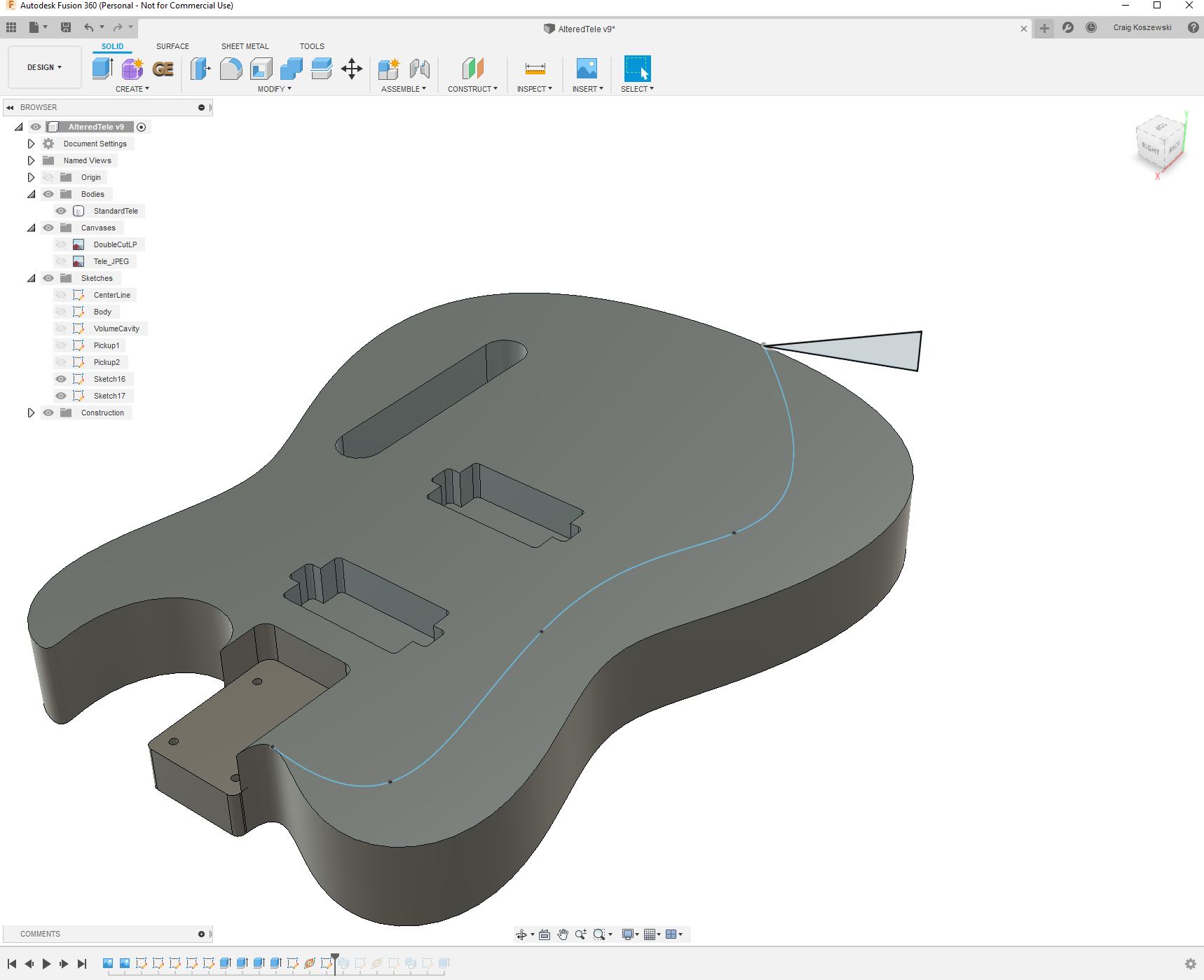Play the timeline
Image resolution: width=1204 pixels, height=980 pixels.
click(46, 964)
